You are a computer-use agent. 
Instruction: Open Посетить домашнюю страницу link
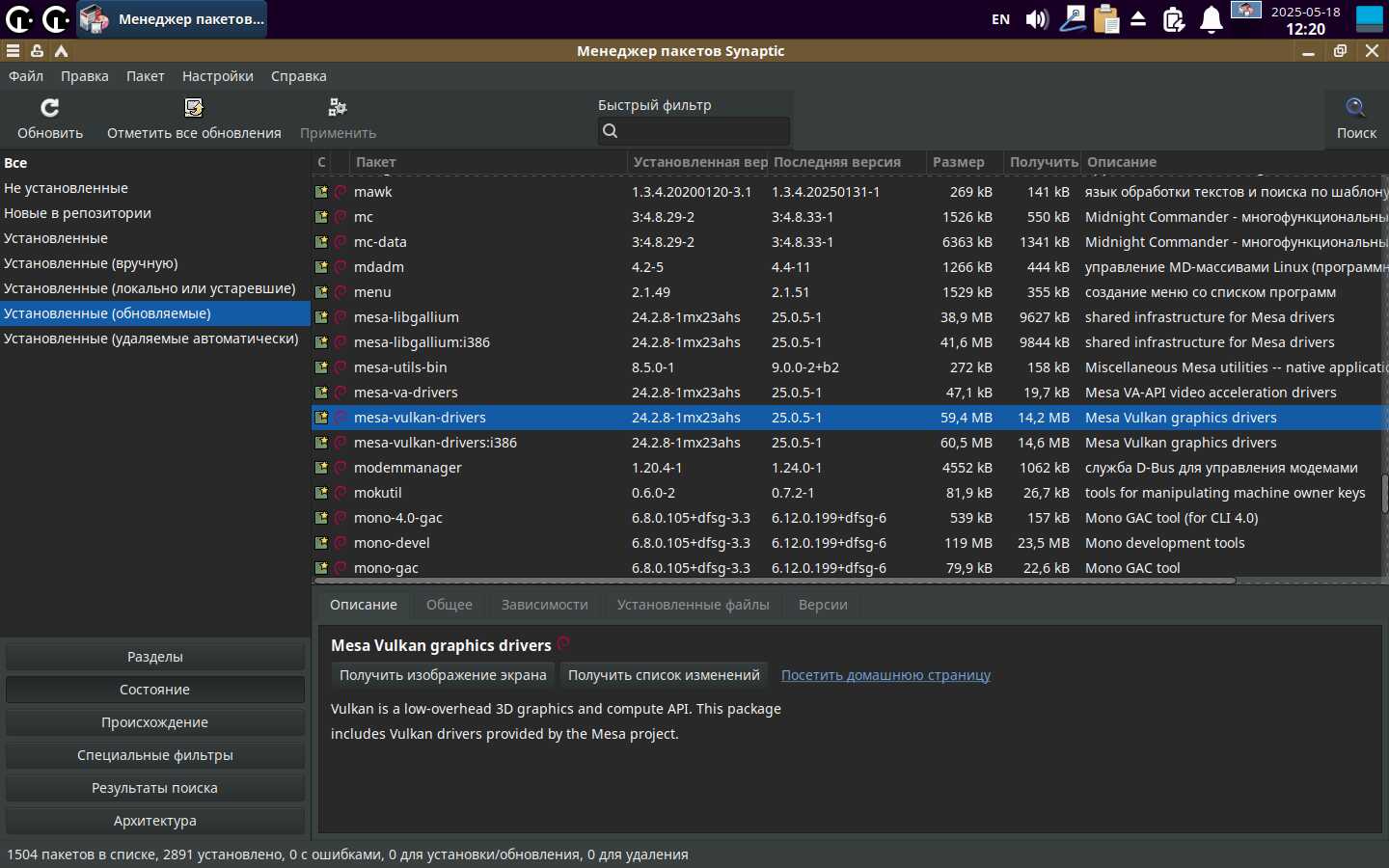[885, 675]
